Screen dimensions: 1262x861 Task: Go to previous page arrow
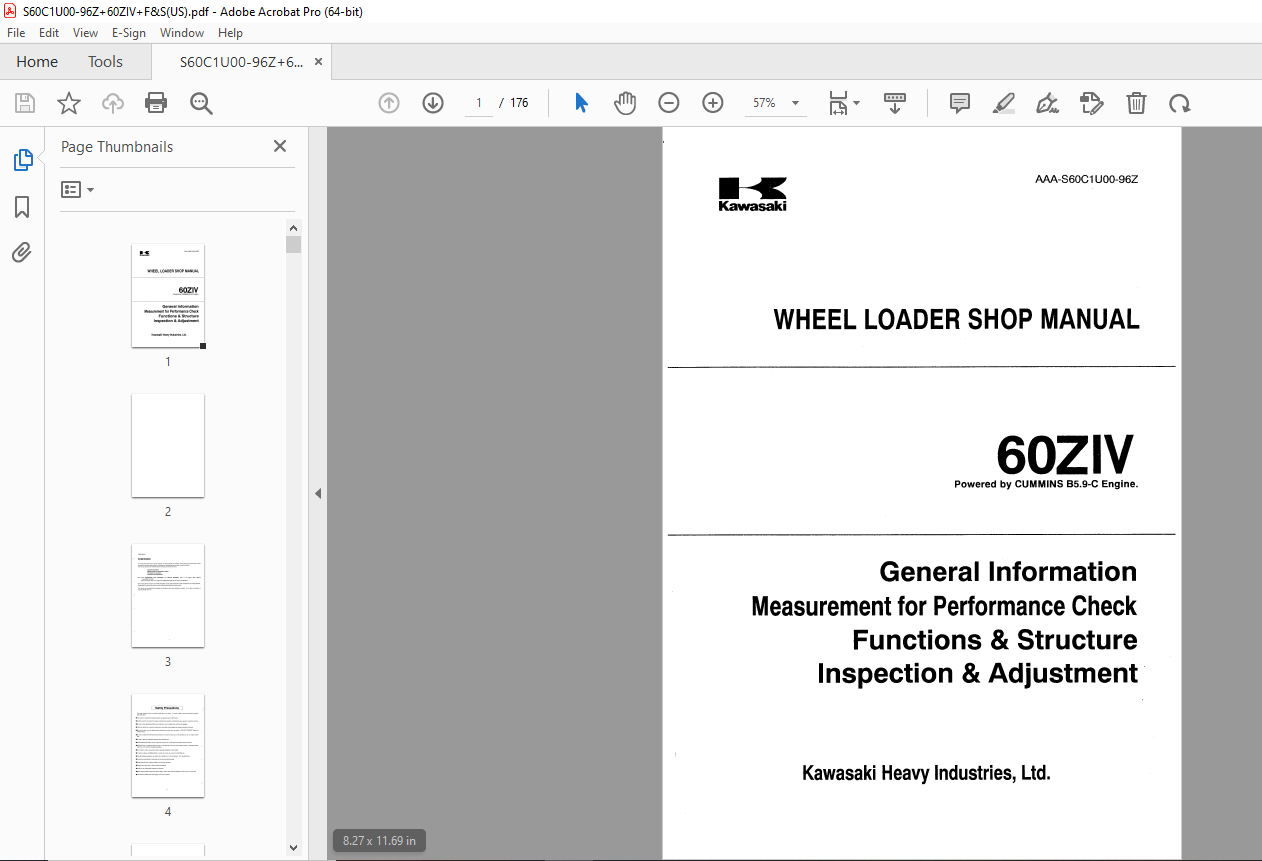389,103
